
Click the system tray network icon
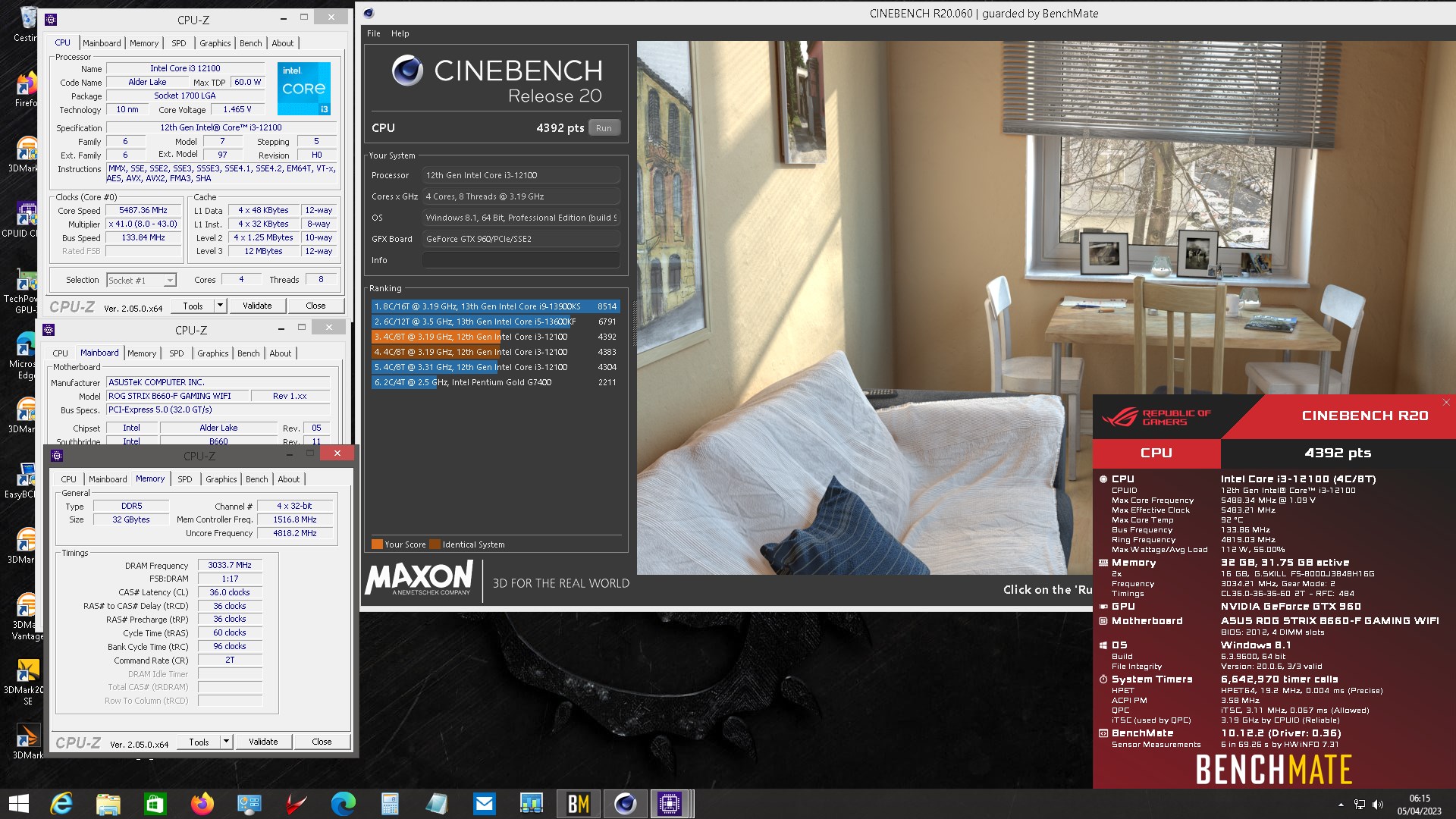1360,805
